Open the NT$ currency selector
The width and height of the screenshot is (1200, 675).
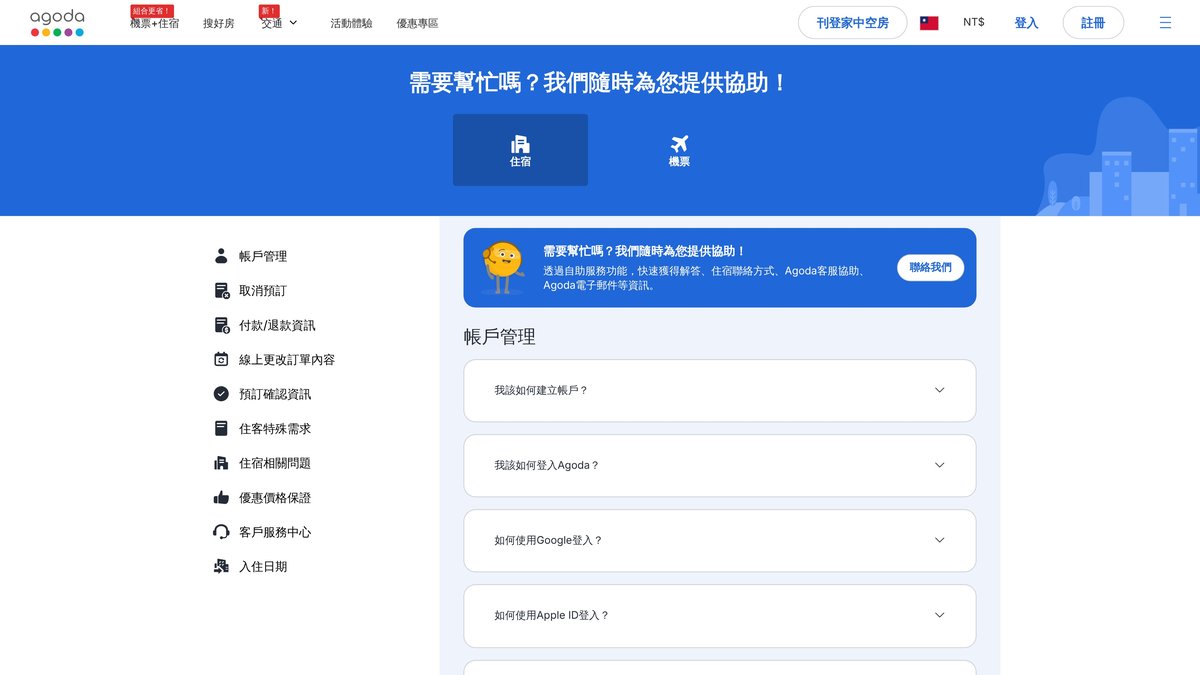(x=974, y=22)
